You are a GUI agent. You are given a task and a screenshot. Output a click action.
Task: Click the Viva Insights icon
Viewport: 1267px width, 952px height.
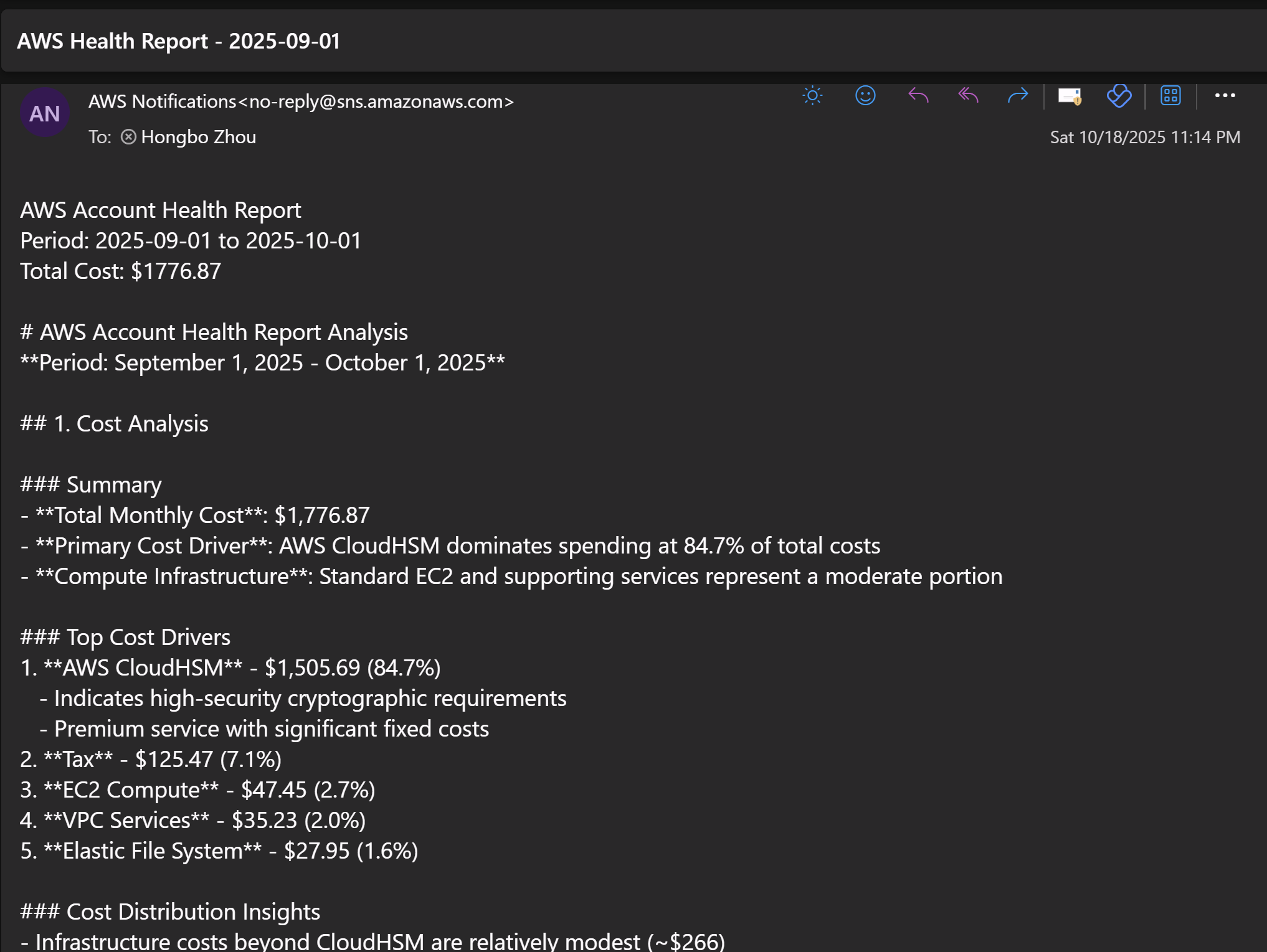click(1119, 96)
